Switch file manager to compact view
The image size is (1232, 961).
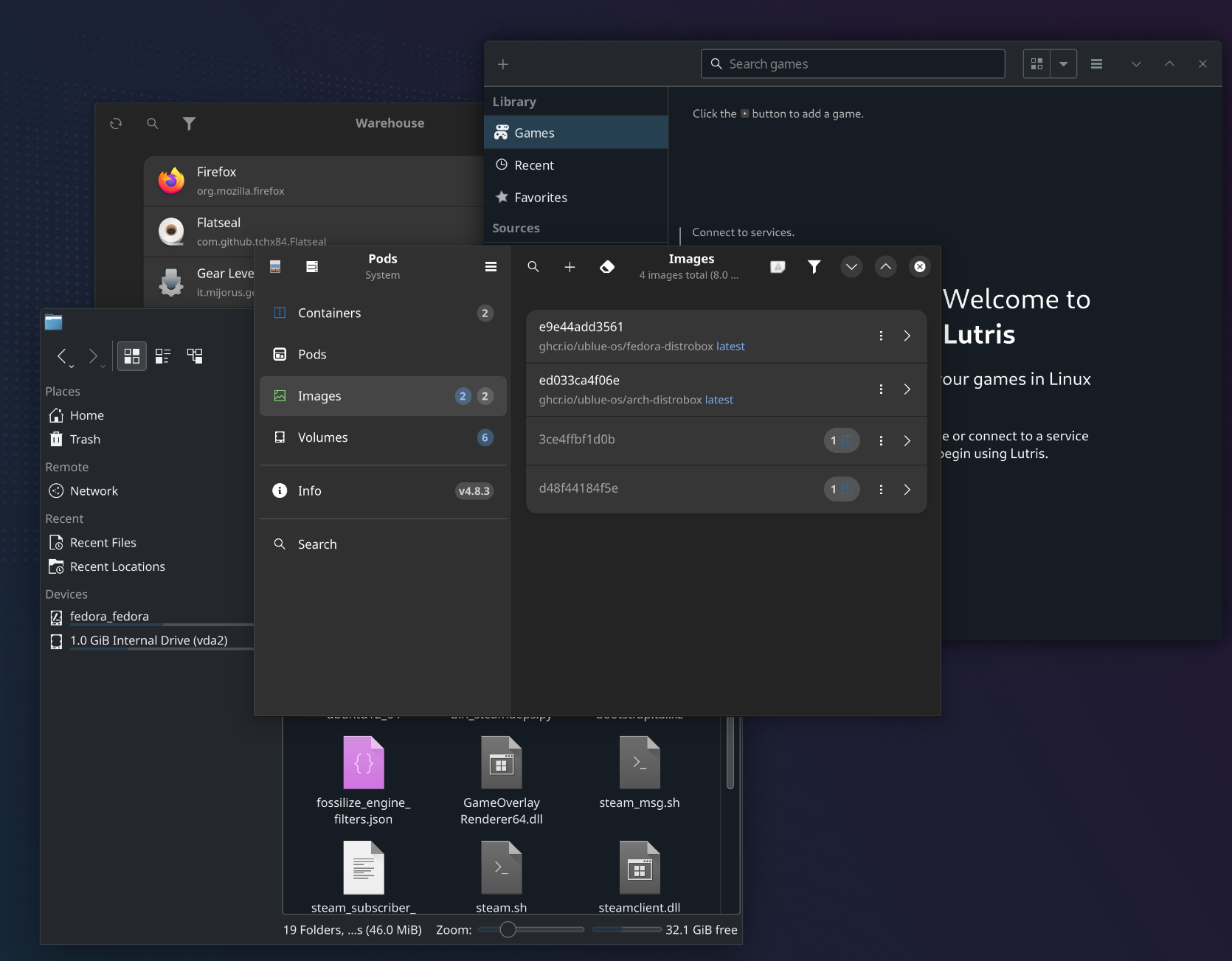pos(163,356)
